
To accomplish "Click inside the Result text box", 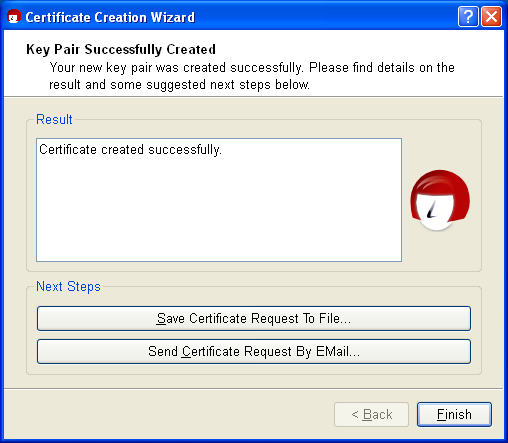I will 219,200.
